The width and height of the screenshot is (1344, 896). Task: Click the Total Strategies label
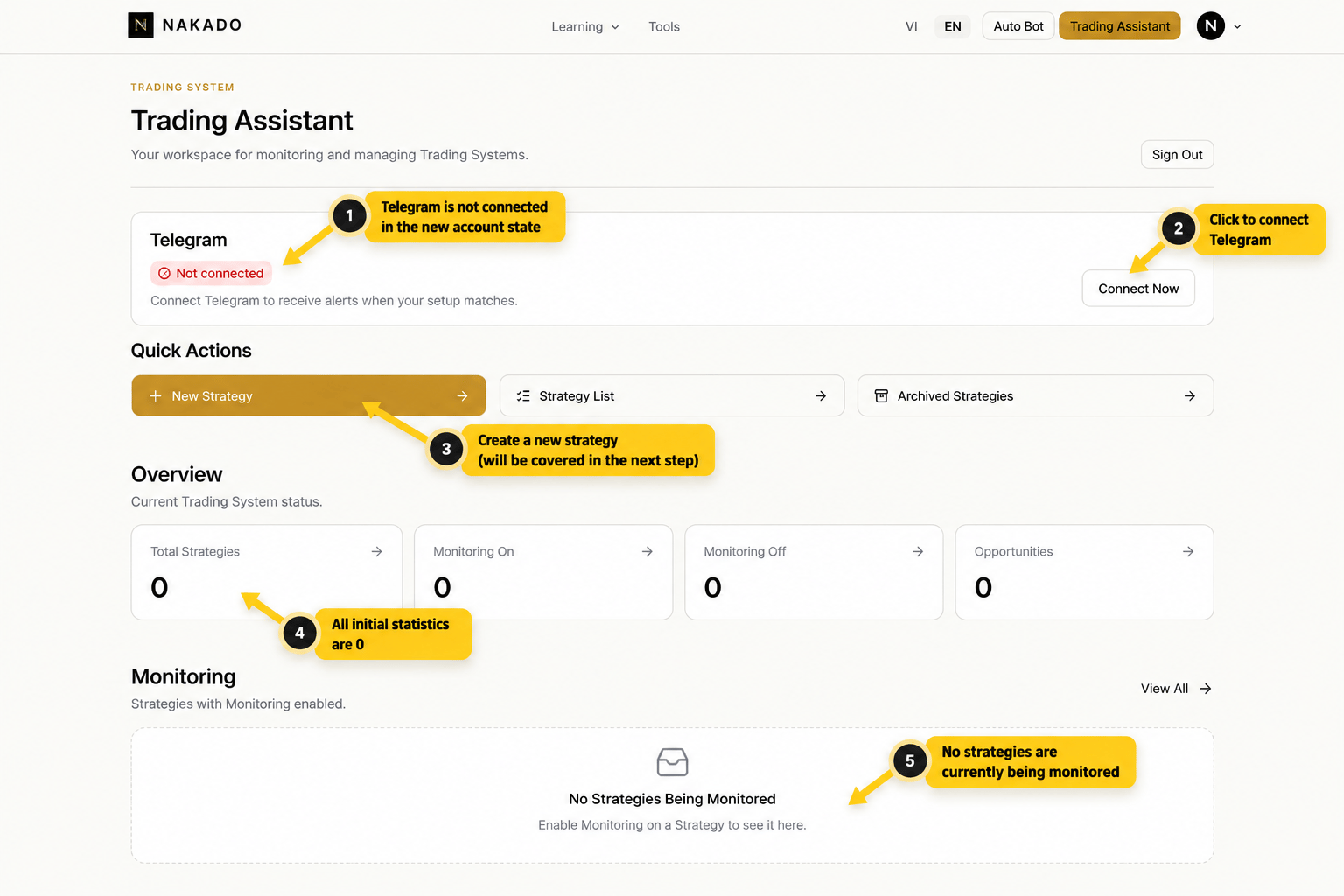pos(195,552)
